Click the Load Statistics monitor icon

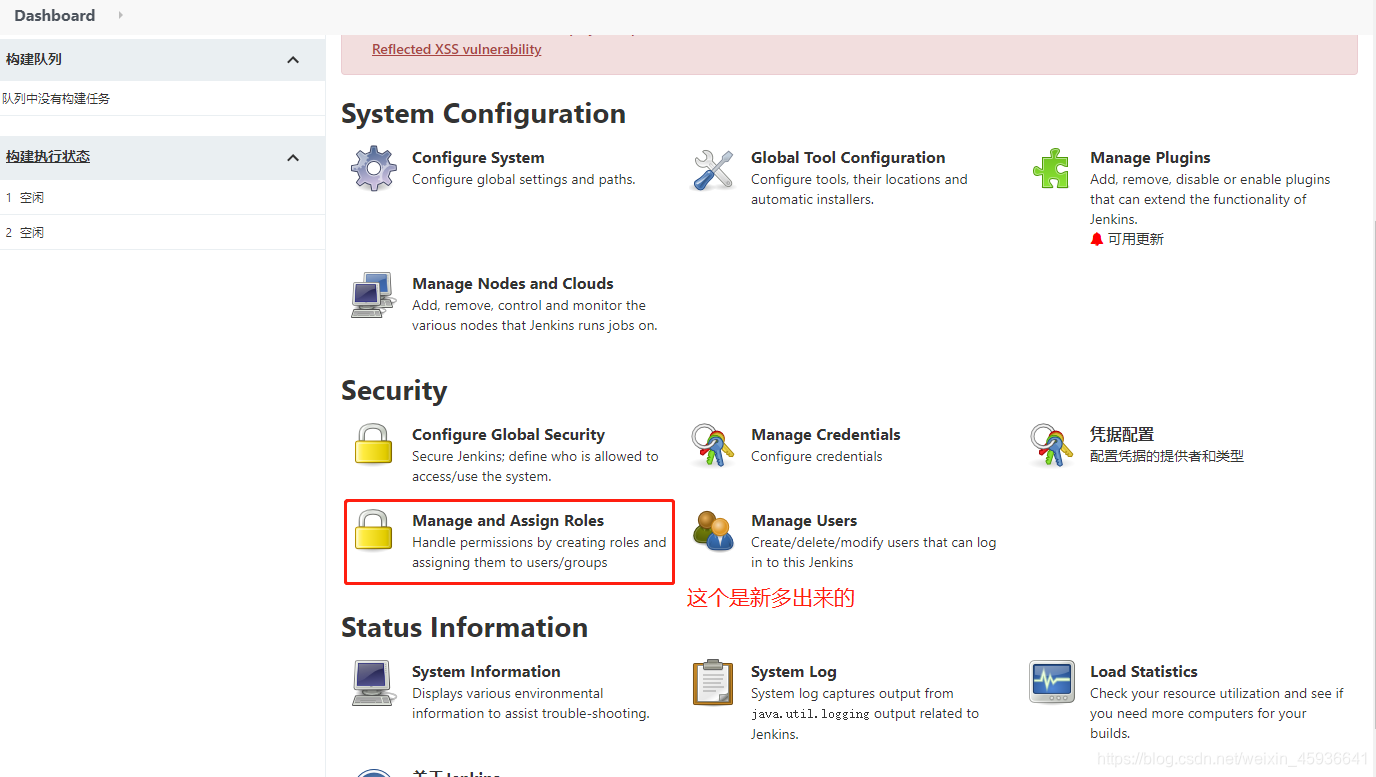coord(1052,682)
